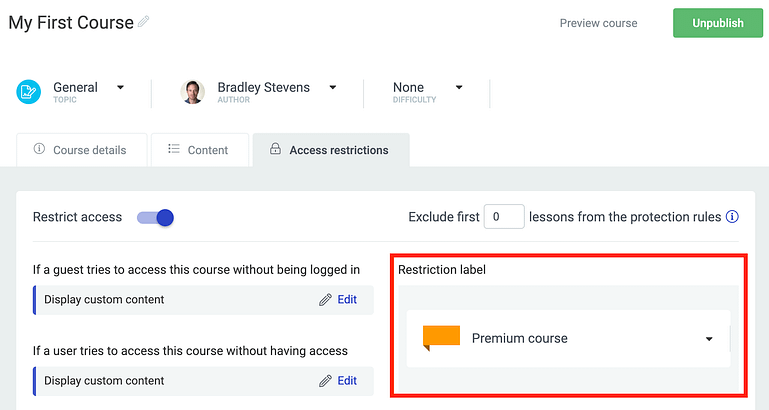769x410 pixels.
Task: Open the General topic dropdown
Action: (88, 92)
